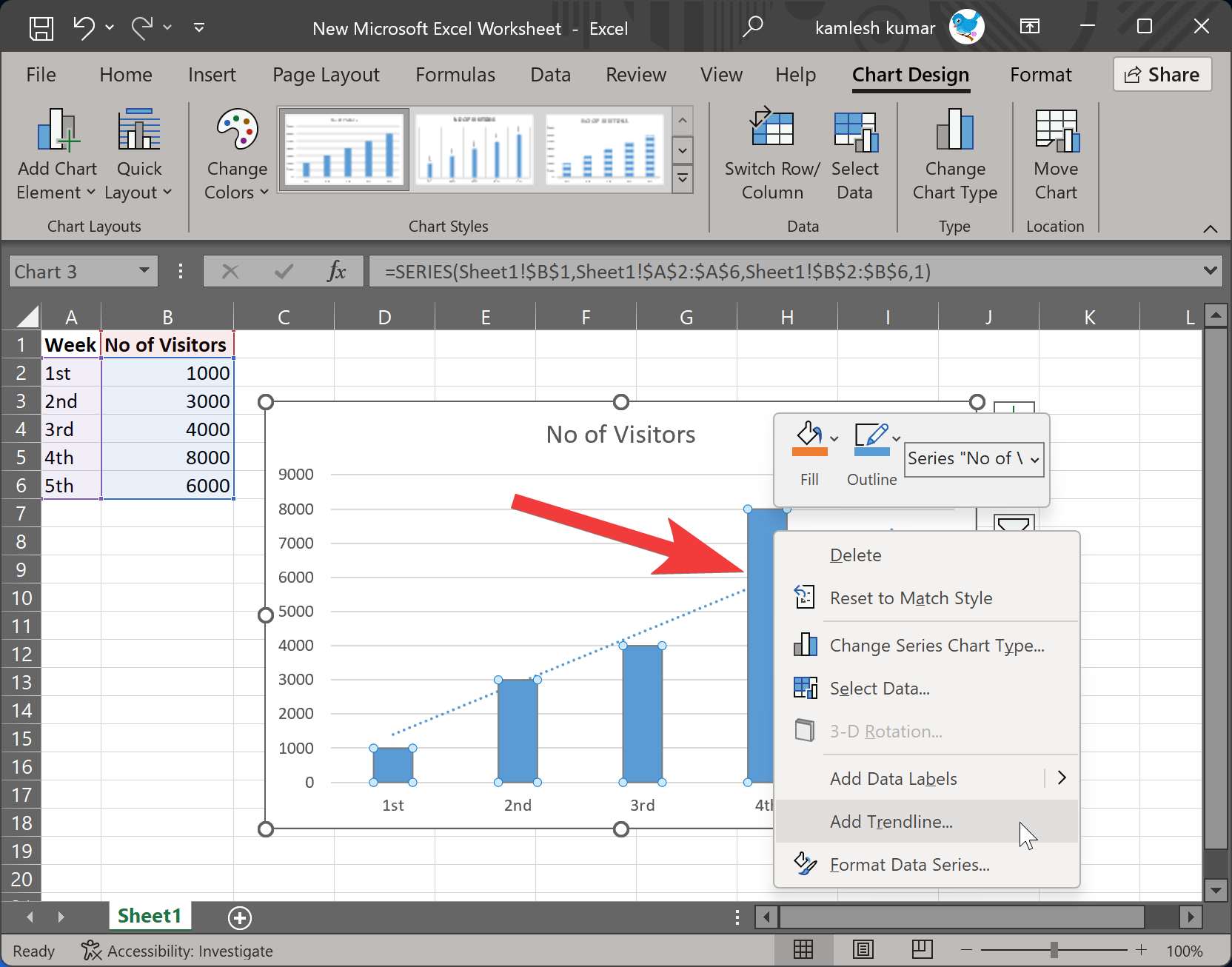Open the View ribbon tab
1232x967 pixels.
tap(722, 75)
